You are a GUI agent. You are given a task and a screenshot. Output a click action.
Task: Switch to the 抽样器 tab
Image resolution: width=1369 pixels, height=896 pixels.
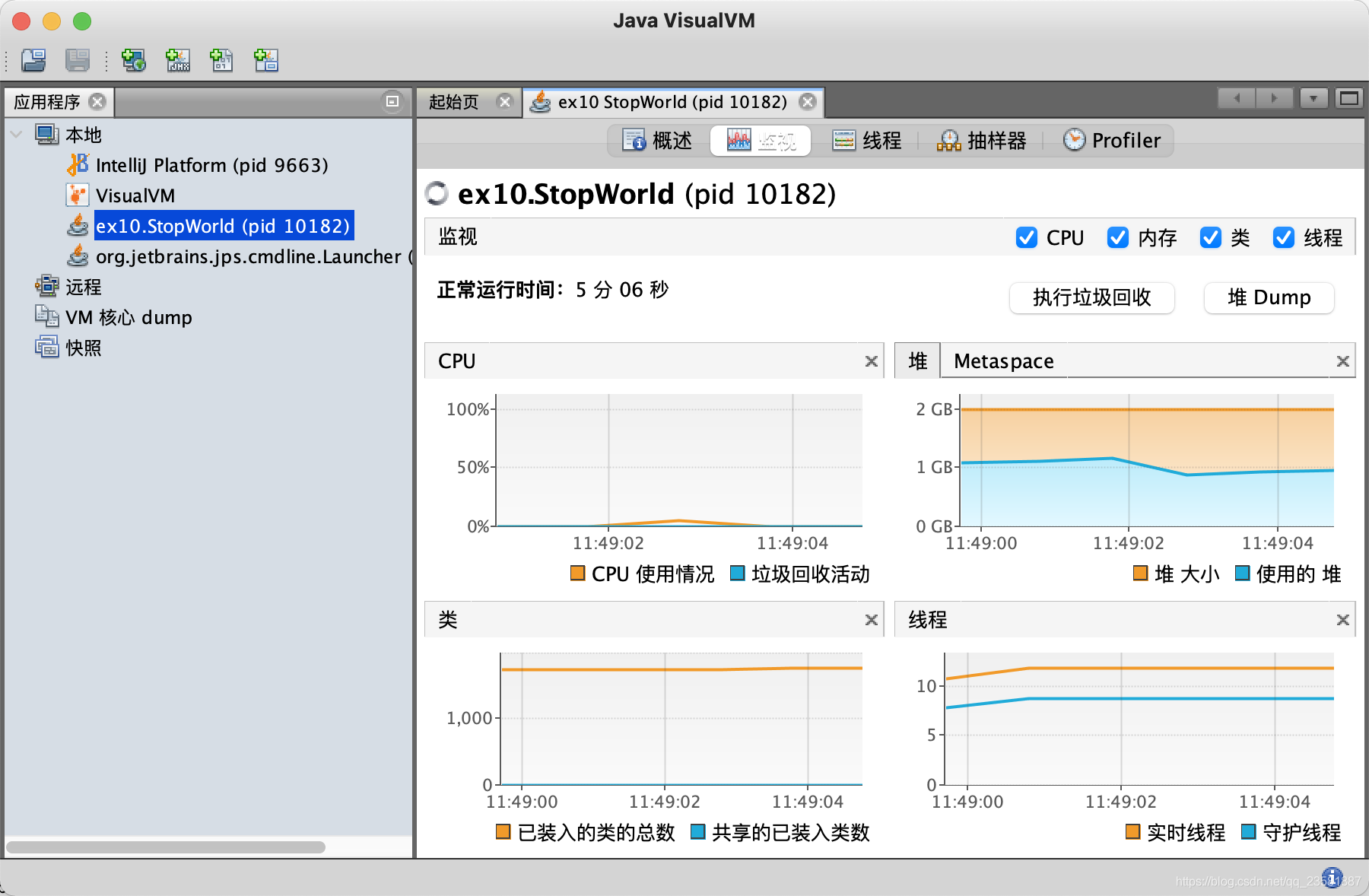click(x=982, y=140)
